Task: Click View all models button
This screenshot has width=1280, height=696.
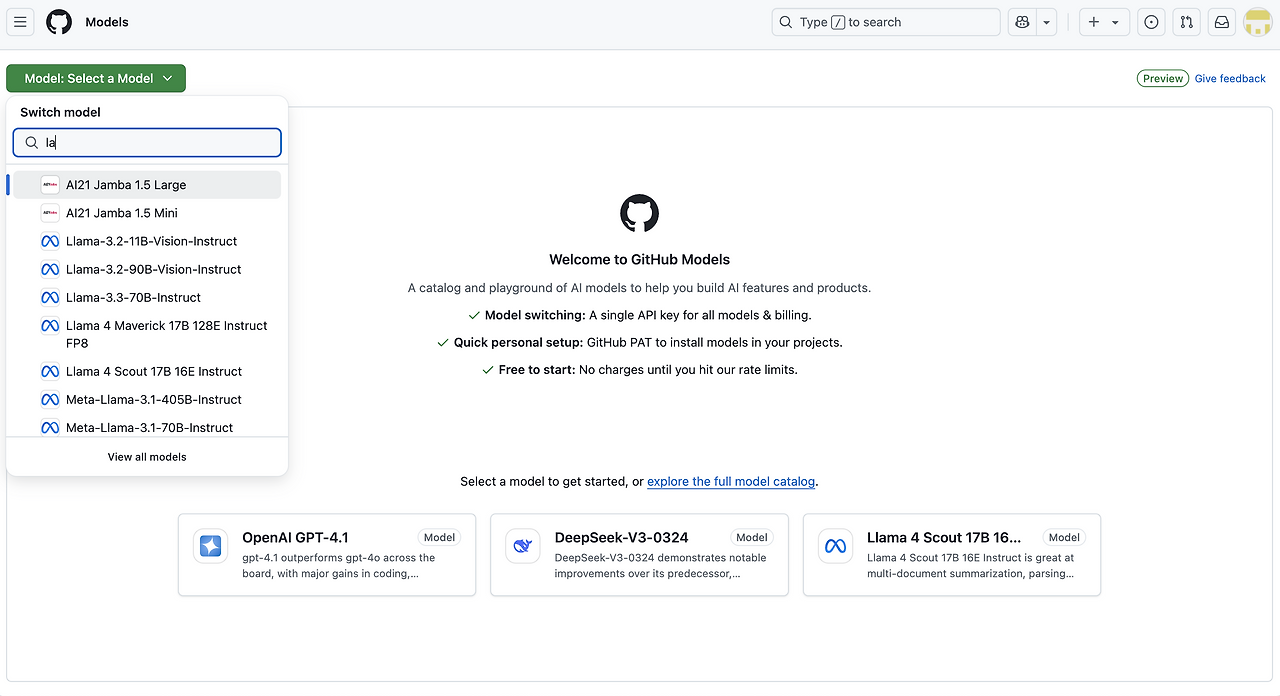Action: [147, 457]
